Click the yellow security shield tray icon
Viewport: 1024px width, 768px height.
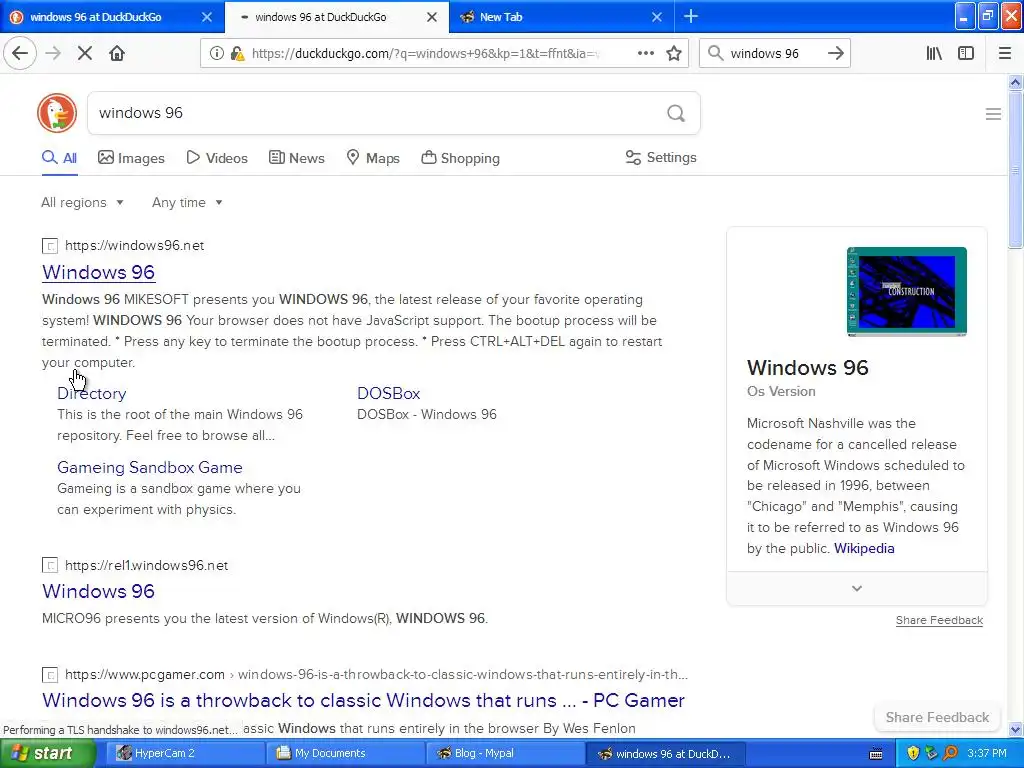point(913,754)
